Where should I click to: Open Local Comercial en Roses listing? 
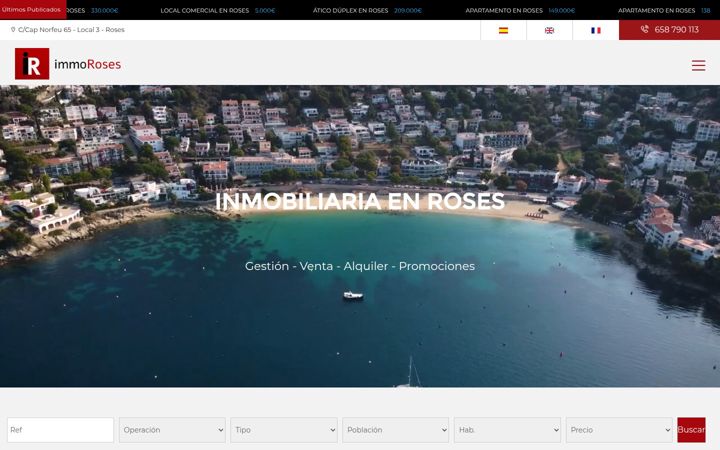218,10
